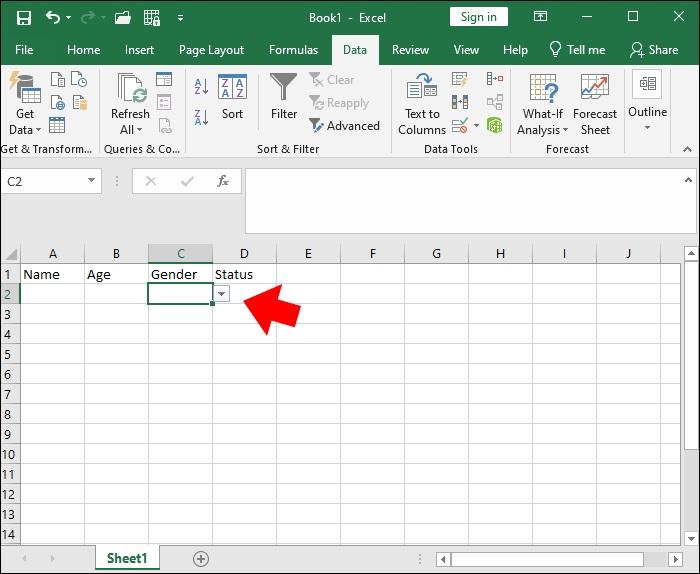Click the Save icon in the title bar
Viewport: 700px width, 574px height.
coord(24,18)
